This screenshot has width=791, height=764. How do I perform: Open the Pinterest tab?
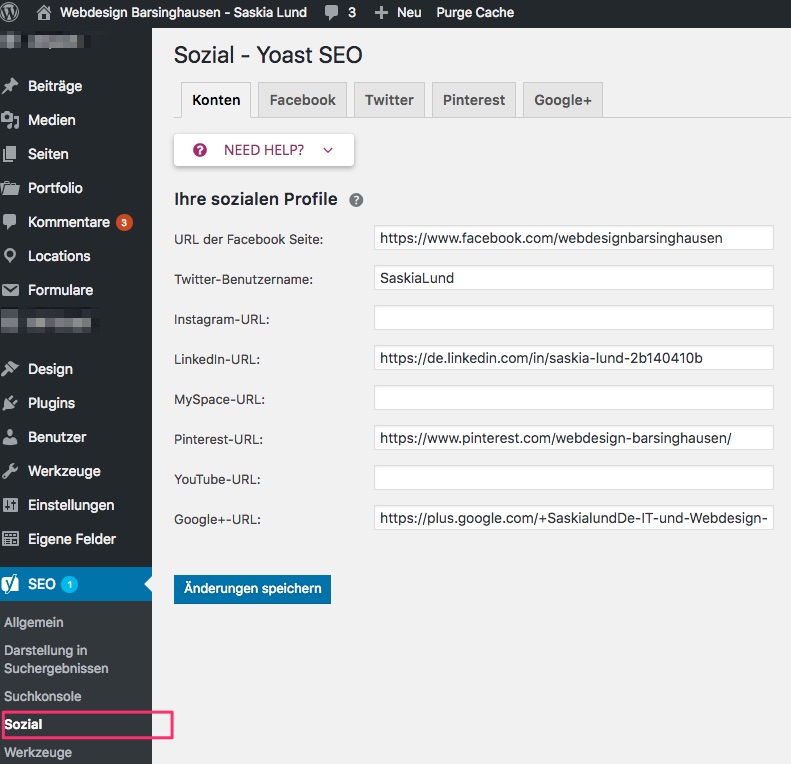tap(474, 100)
